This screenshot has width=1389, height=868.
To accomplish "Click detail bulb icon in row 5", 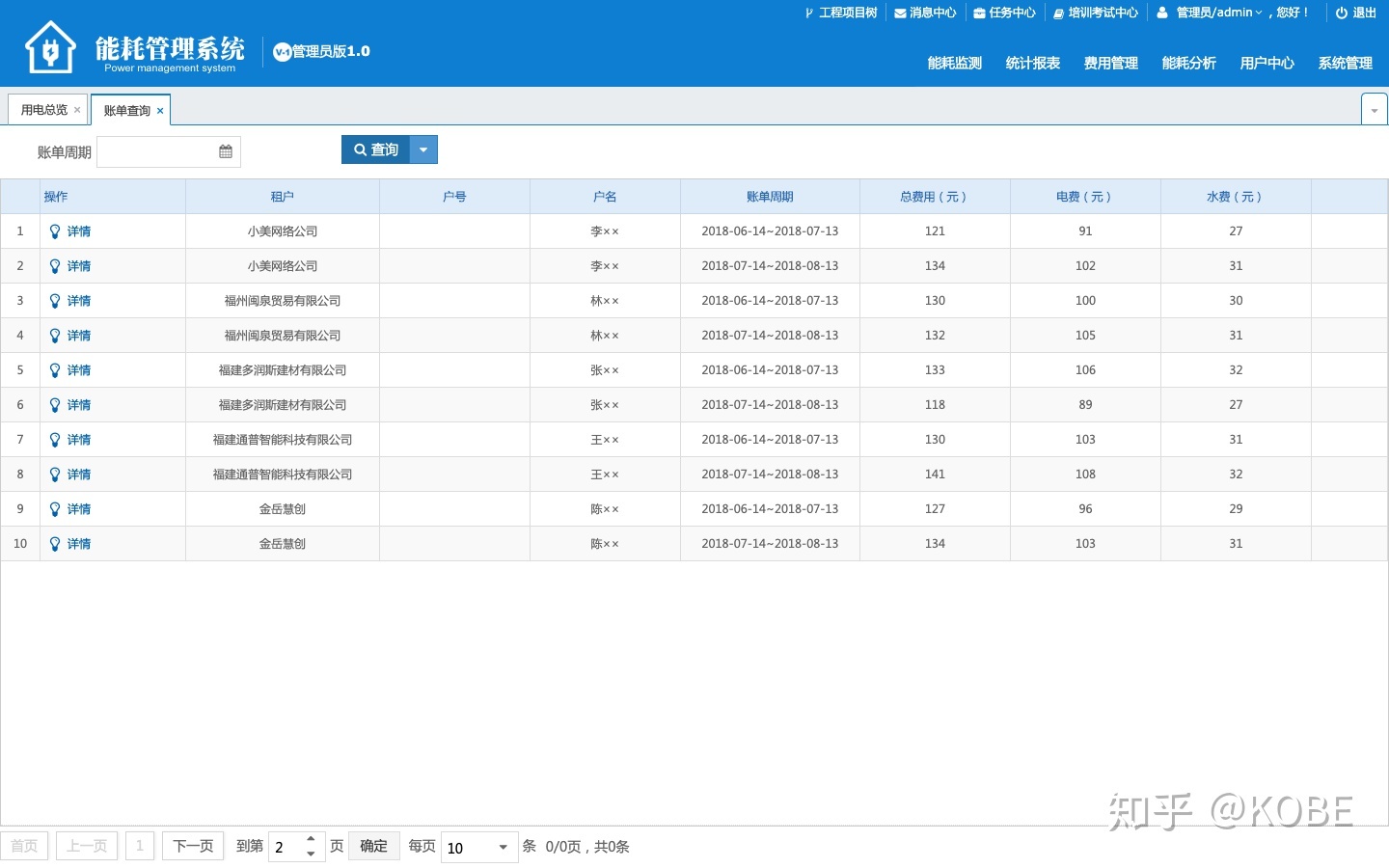I will click(x=55, y=370).
